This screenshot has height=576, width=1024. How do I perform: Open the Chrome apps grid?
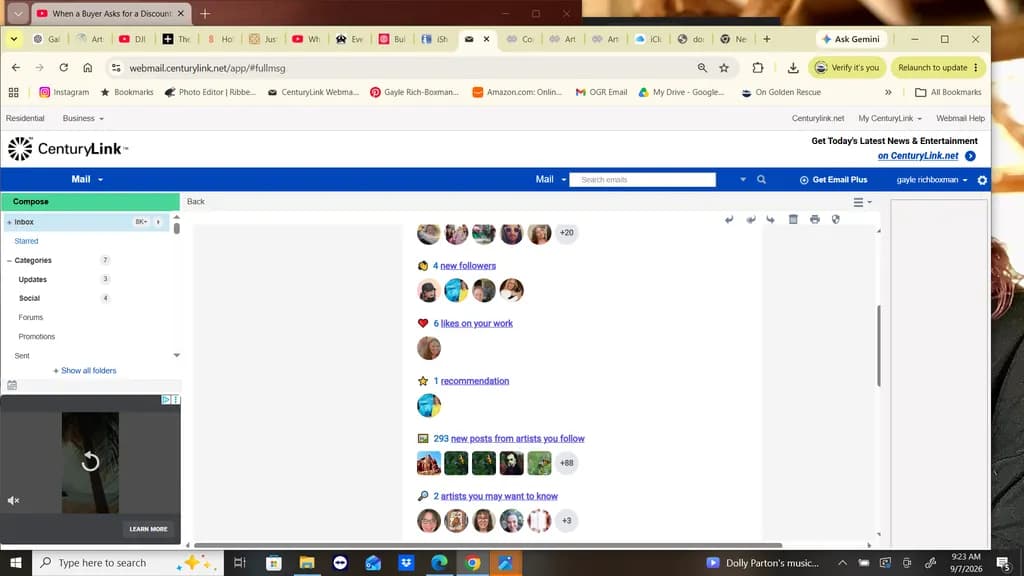point(14,93)
